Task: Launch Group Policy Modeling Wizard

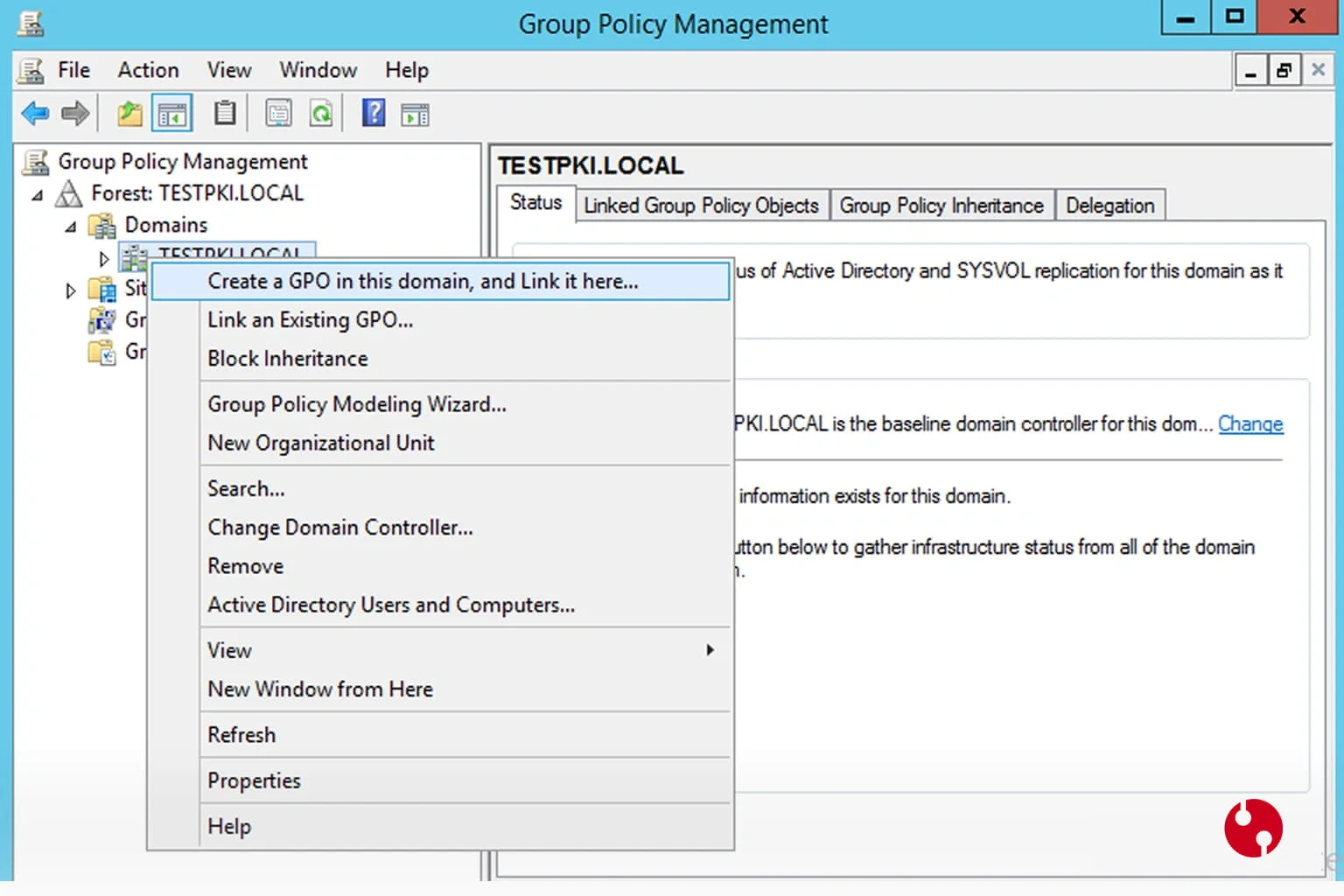Action: [x=440, y=404]
